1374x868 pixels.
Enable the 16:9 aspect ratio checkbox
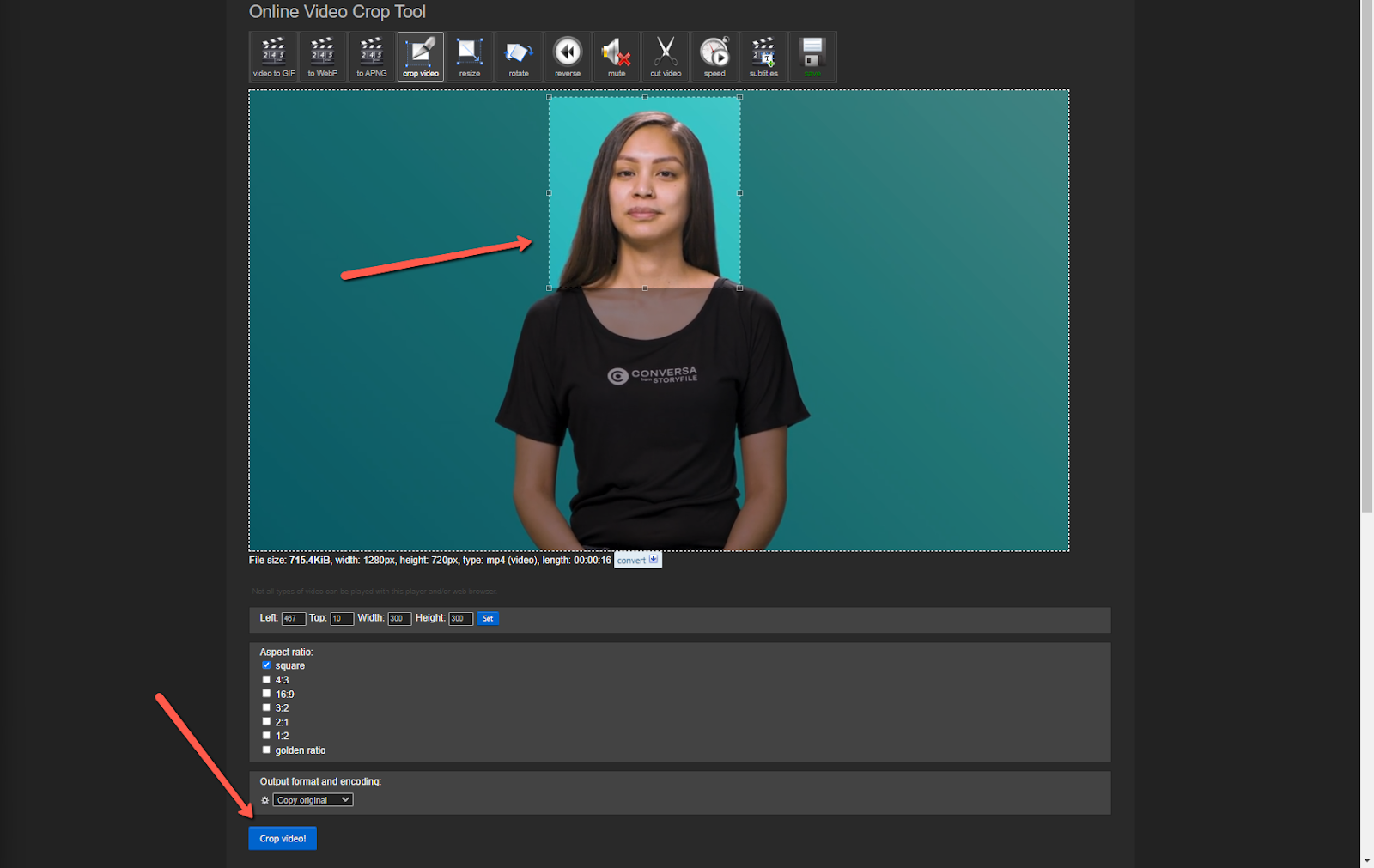tap(266, 694)
